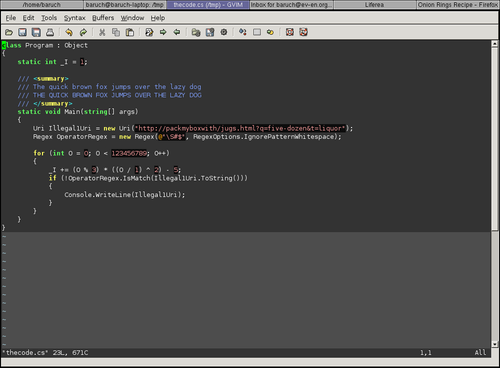
Task: Undo the last change
Action: tap(69, 32)
